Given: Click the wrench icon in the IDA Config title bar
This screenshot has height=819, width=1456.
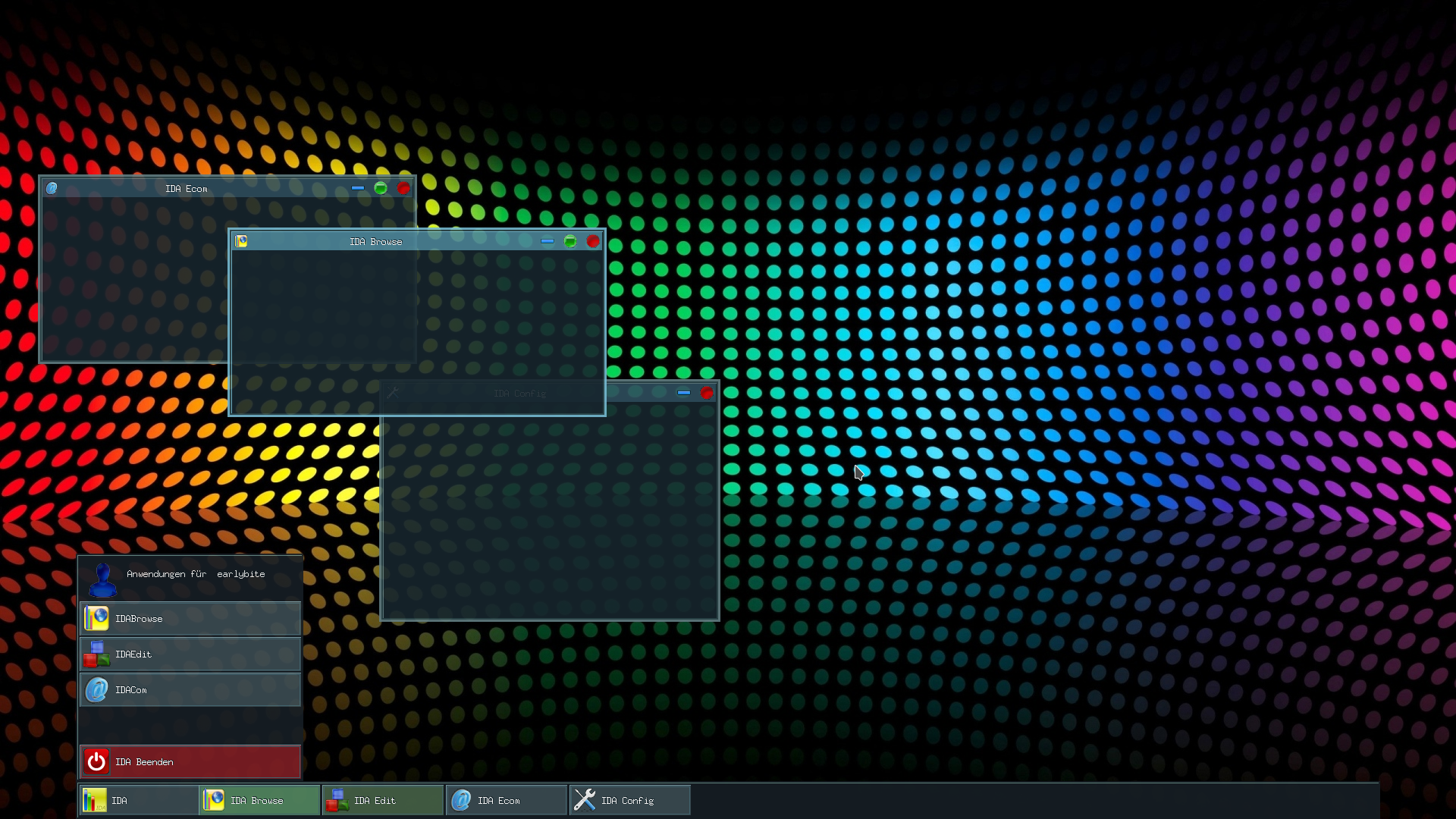Looking at the screenshot, I should point(394,392).
